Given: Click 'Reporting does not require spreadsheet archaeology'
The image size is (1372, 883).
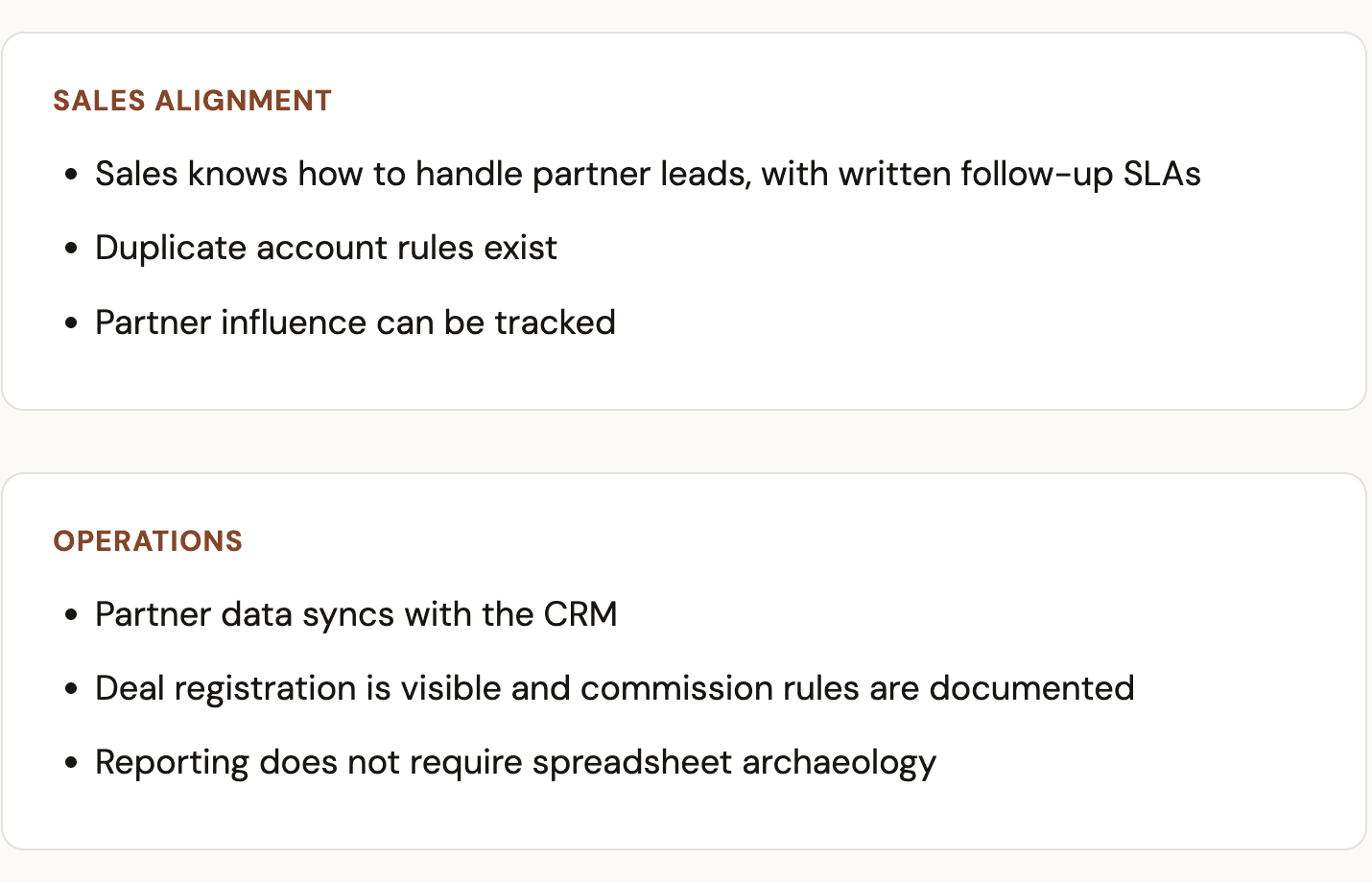Looking at the screenshot, I should pyautogui.click(x=515, y=763).
